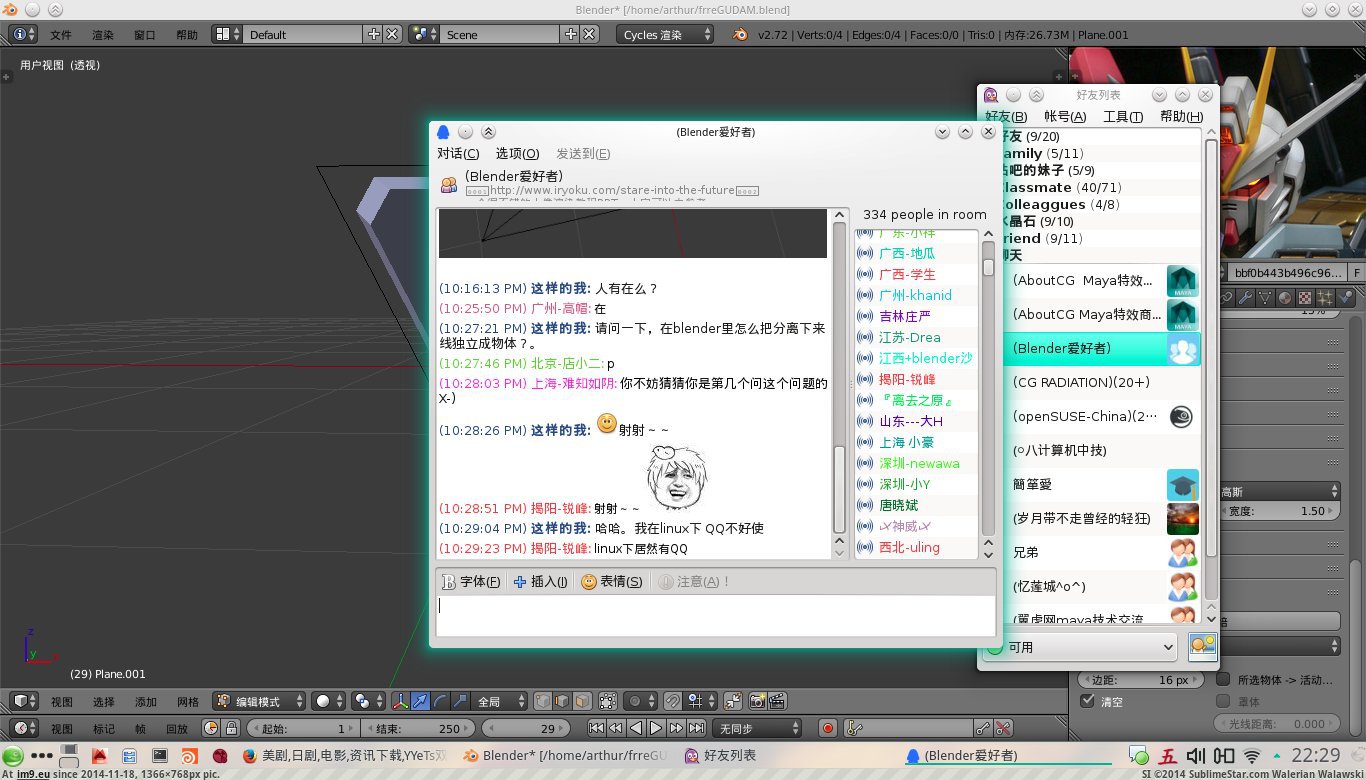Expand the 可用 status dropdown

click(x=1081, y=647)
